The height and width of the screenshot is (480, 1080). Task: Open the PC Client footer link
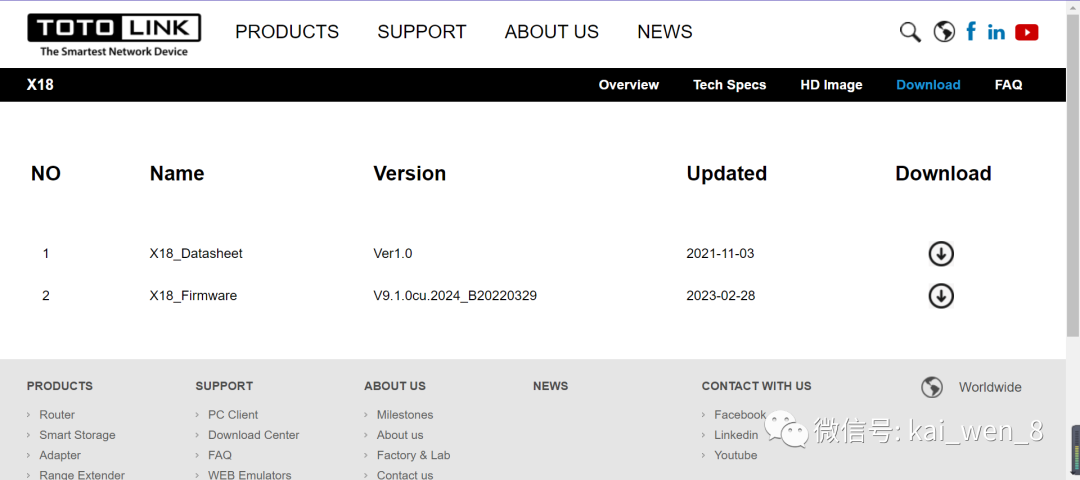coord(233,415)
